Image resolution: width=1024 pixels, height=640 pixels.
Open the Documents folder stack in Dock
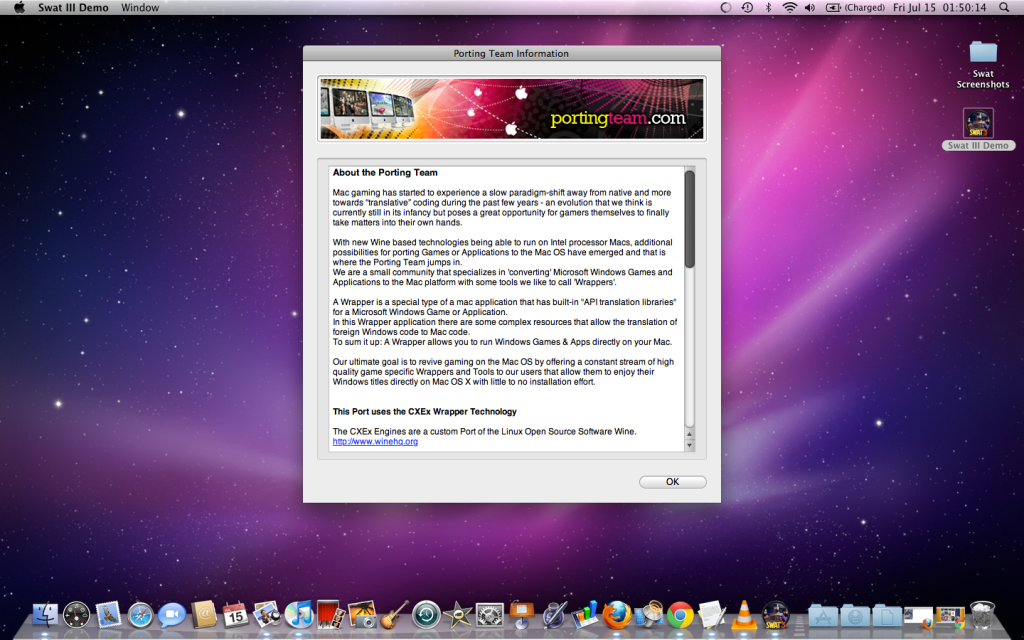(887, 616)
